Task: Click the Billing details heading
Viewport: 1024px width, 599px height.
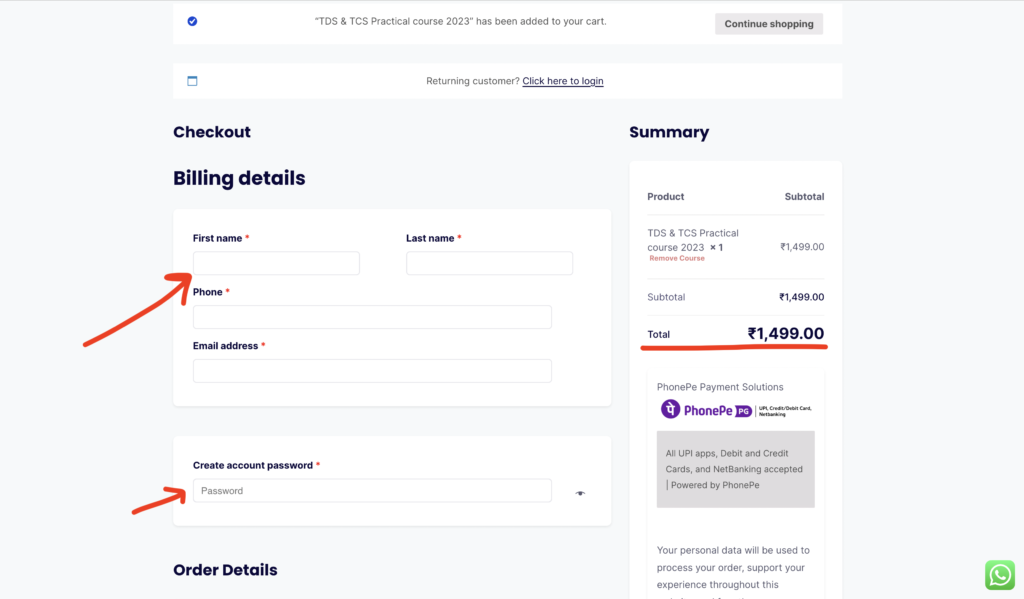Action: point(239,179)
